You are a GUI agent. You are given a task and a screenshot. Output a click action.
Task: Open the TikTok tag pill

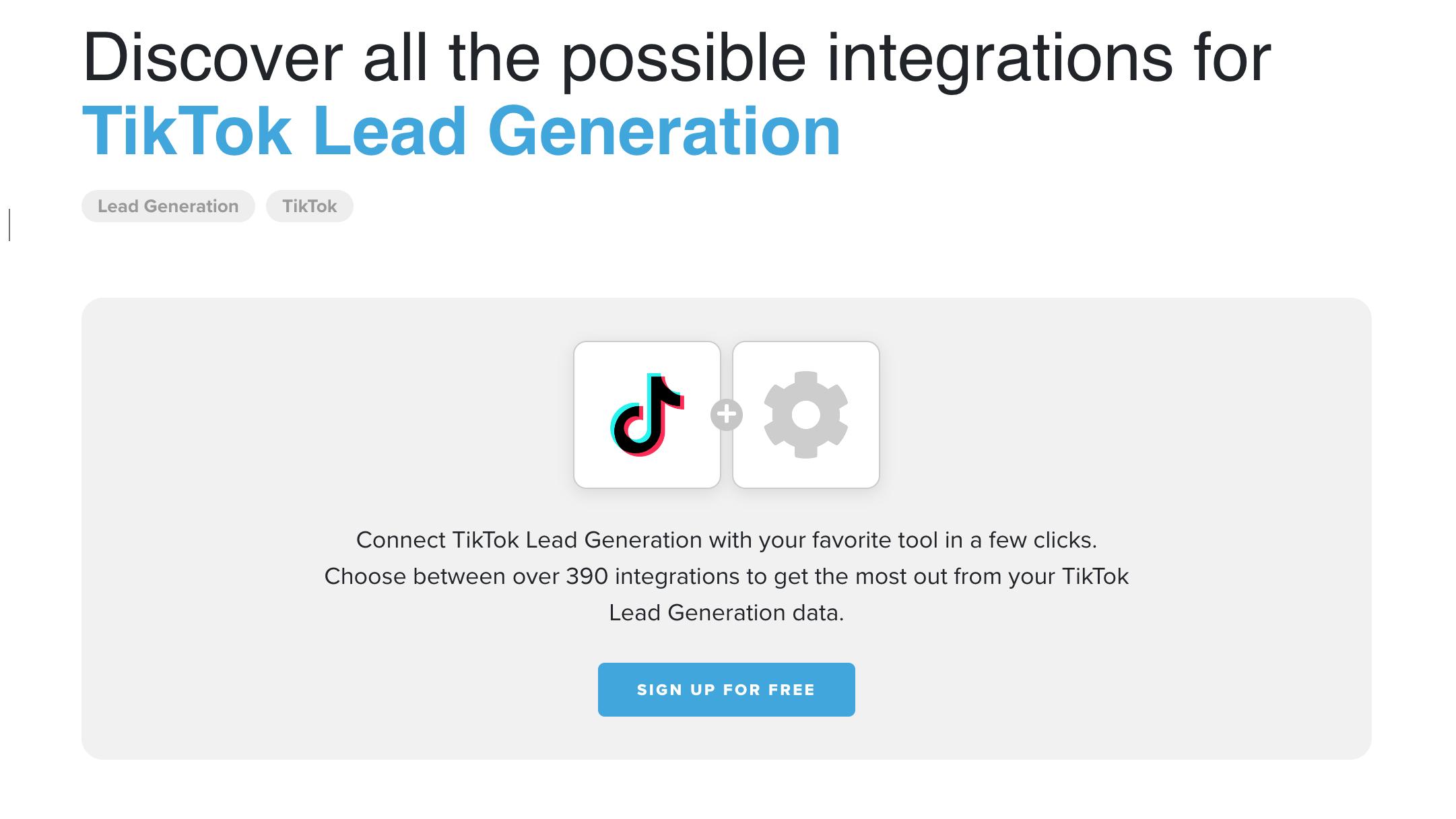click(x=309, y=206)
